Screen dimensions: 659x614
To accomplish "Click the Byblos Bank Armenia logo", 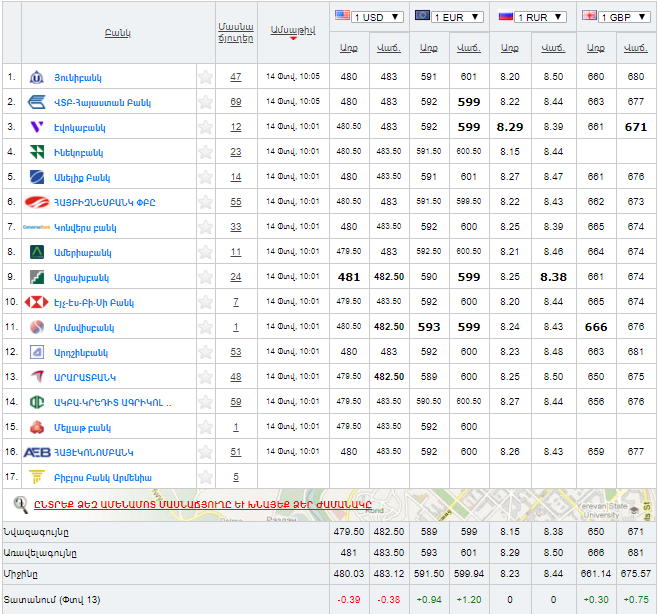I will pos(37,477).
